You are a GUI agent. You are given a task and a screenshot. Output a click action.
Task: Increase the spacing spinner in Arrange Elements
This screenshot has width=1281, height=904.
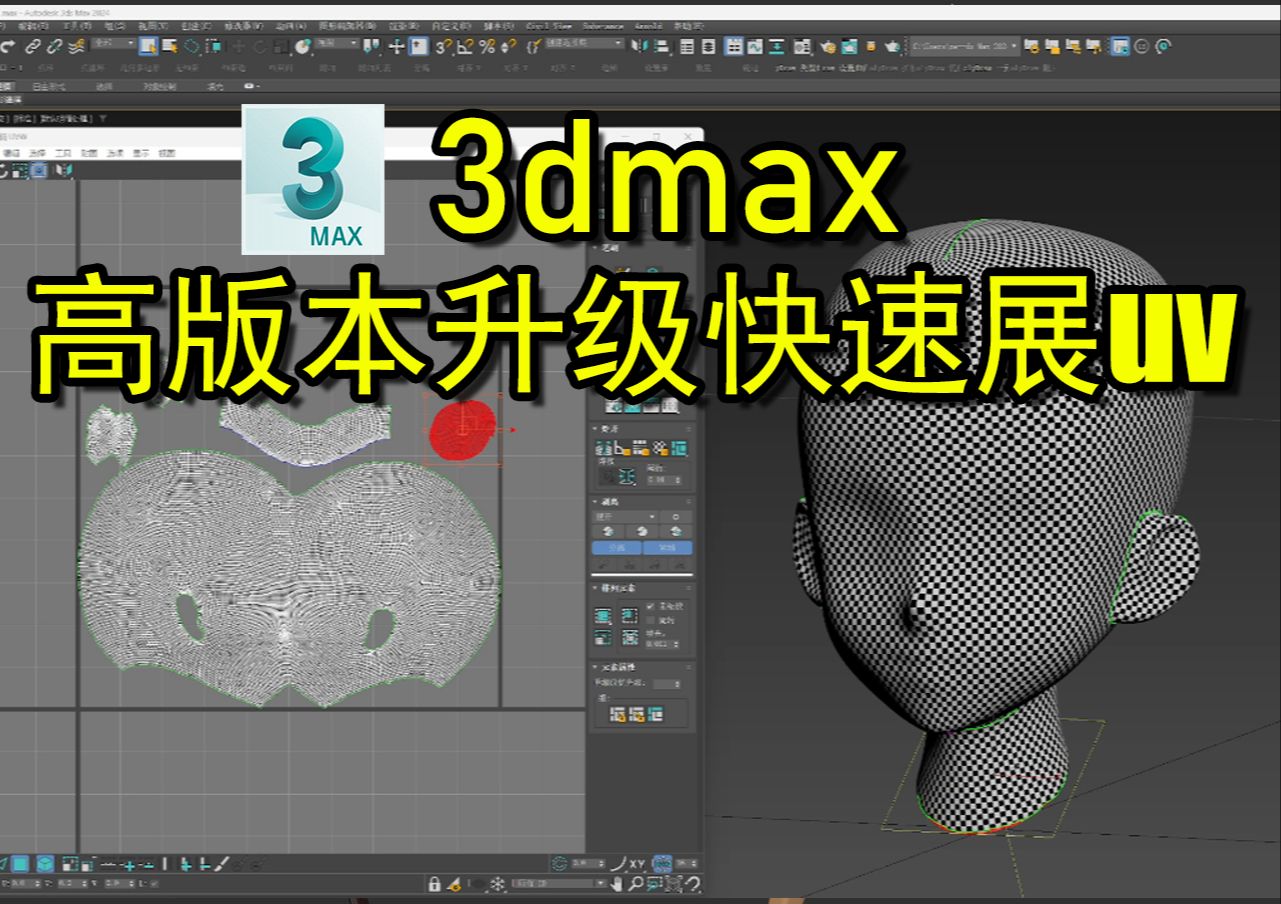[x=678, y=639]
